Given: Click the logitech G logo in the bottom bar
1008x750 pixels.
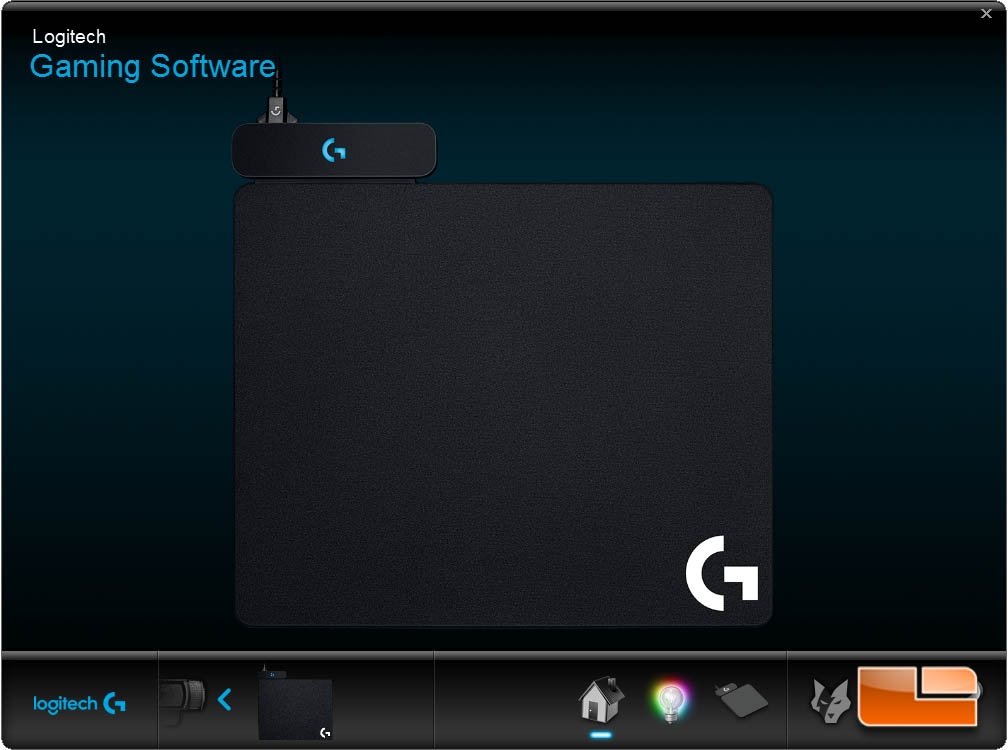Looking at the screenshot, I should [x=79, y=703].
